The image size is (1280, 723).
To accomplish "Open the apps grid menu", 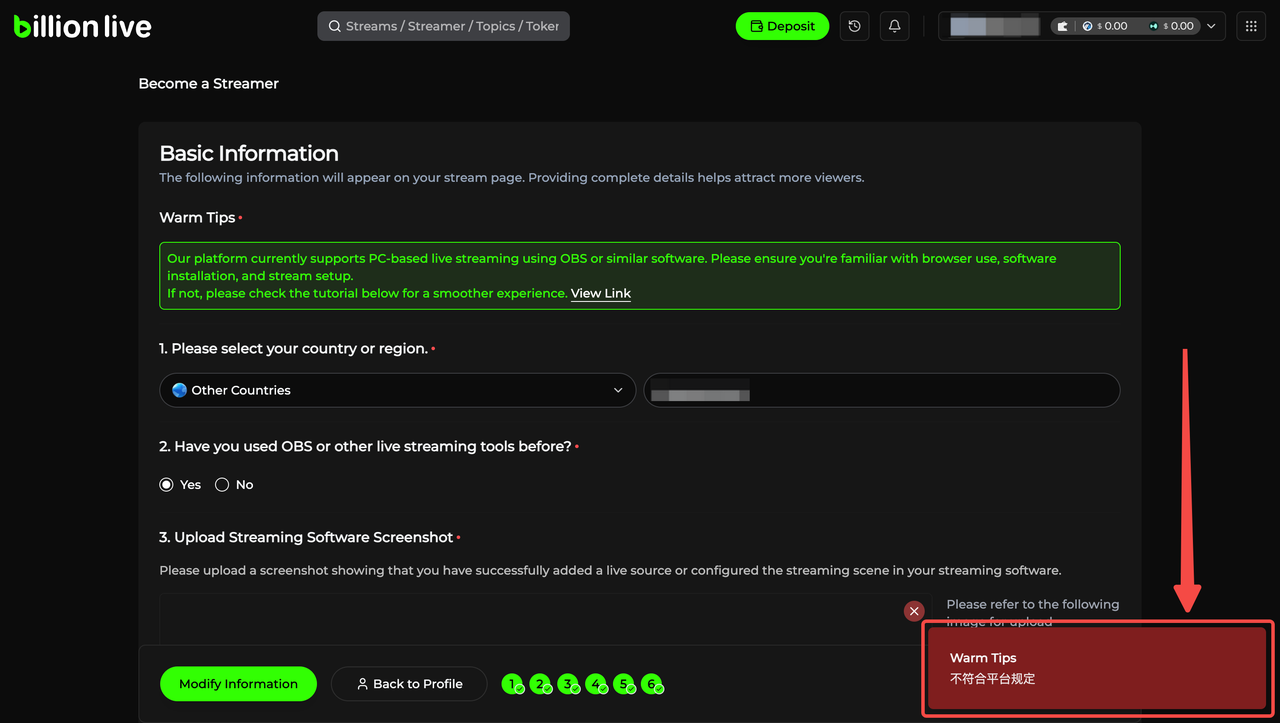I will click(1251, 27).
